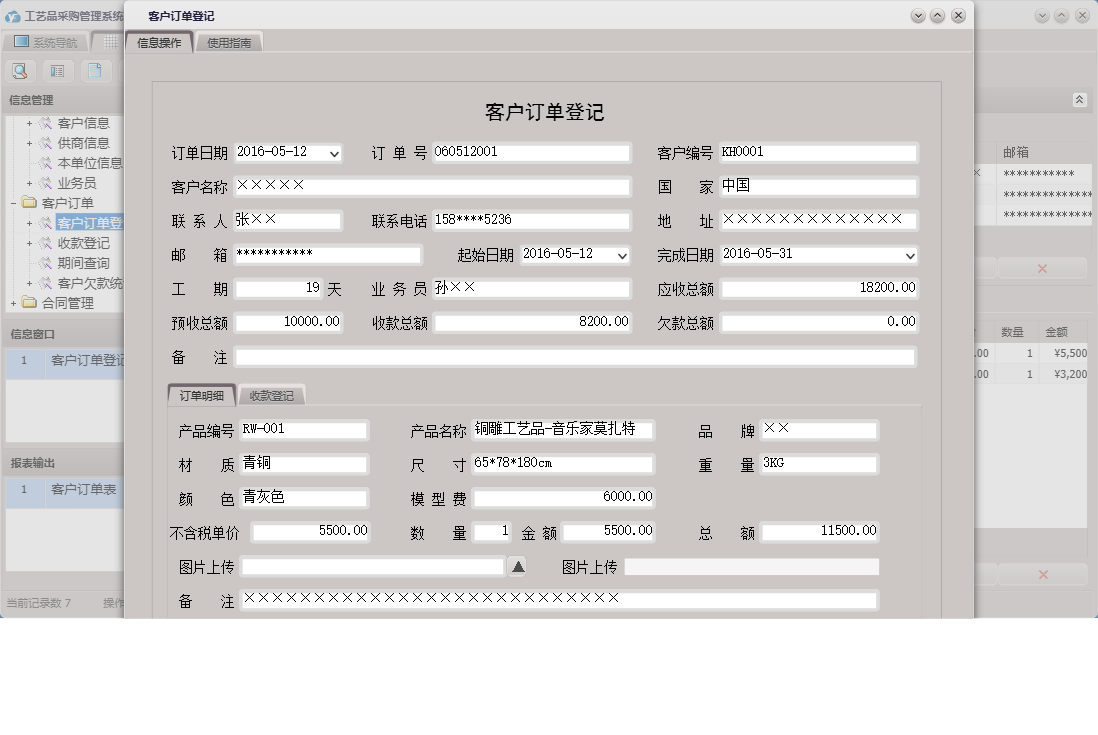Viewport: 1098px width, 735px height.
Task: Open the 收款登记 tab in order form
Action: (x=272, y=396)
